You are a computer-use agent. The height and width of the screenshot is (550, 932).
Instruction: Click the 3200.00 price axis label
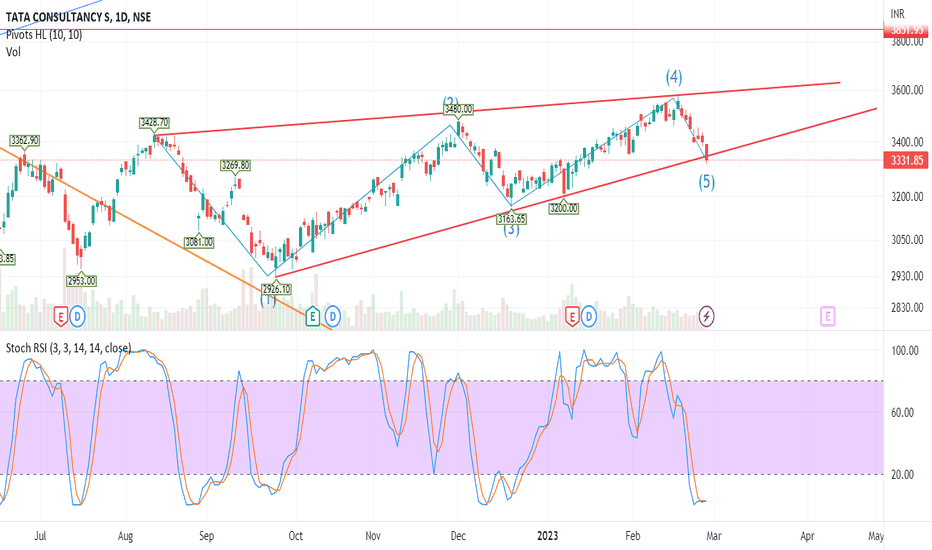[x=908, y=196]
